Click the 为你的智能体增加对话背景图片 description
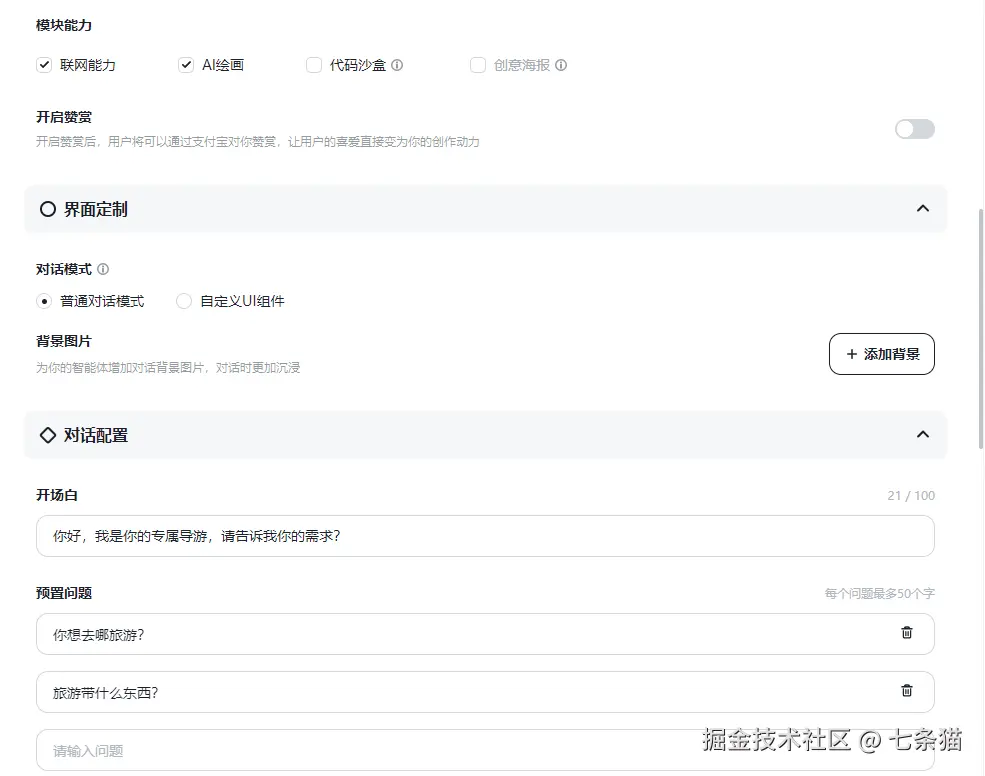985x776 pixels. (168, 367)
